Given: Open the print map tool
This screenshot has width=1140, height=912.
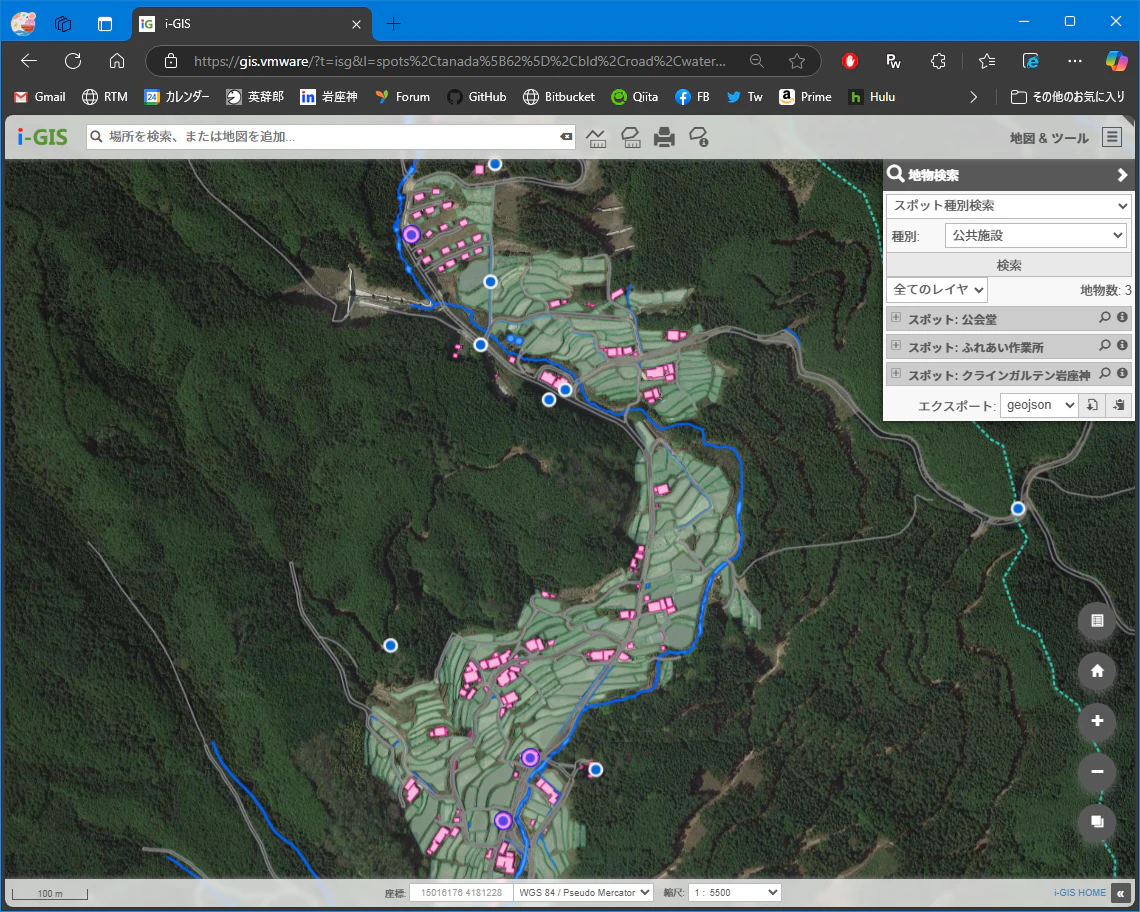Looking at the screenshot, I should point(664,137).
